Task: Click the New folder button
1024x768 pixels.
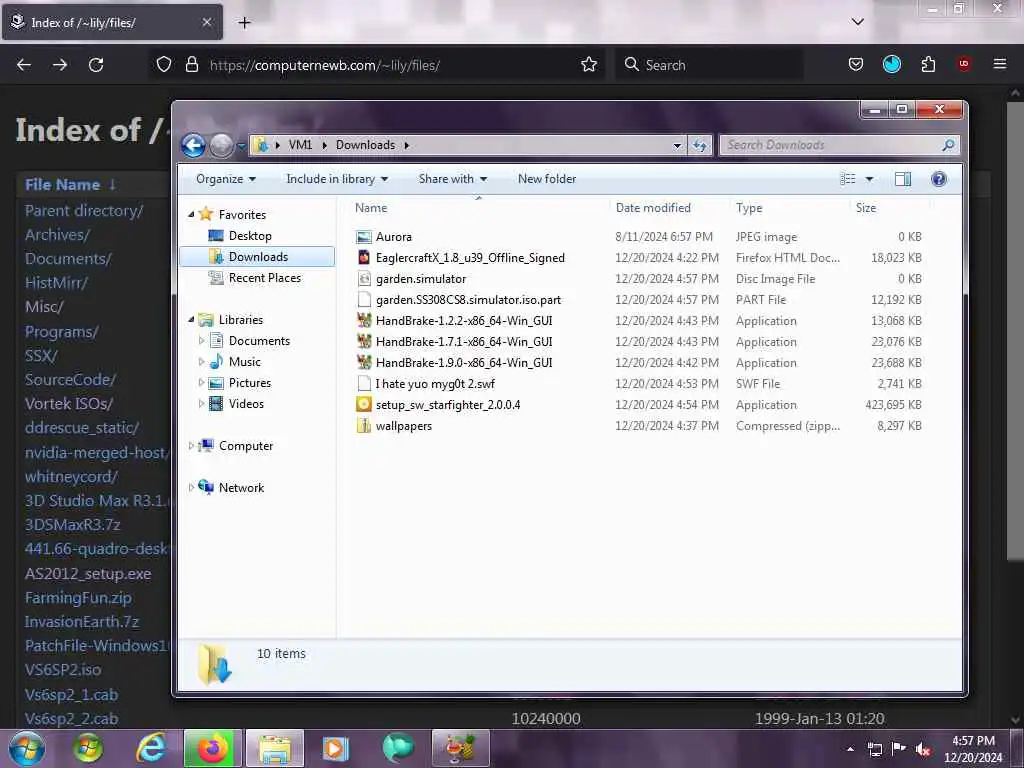Action: coord(547,179)
